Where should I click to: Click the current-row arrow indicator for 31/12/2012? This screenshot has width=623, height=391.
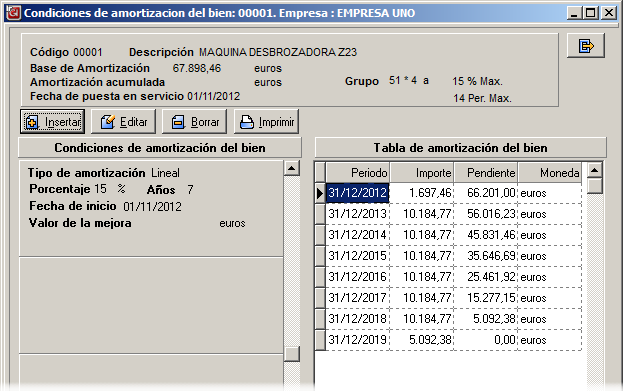(x=320, y=193)
